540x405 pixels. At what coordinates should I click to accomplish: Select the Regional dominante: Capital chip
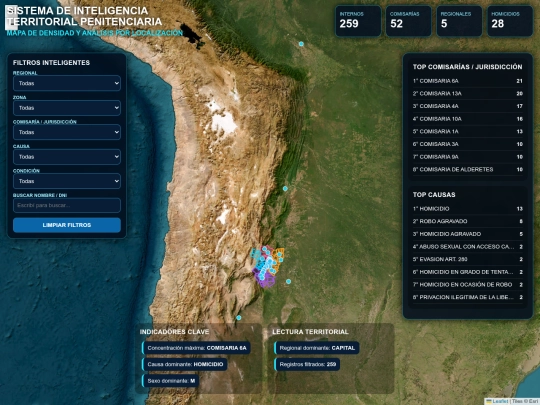317,348
